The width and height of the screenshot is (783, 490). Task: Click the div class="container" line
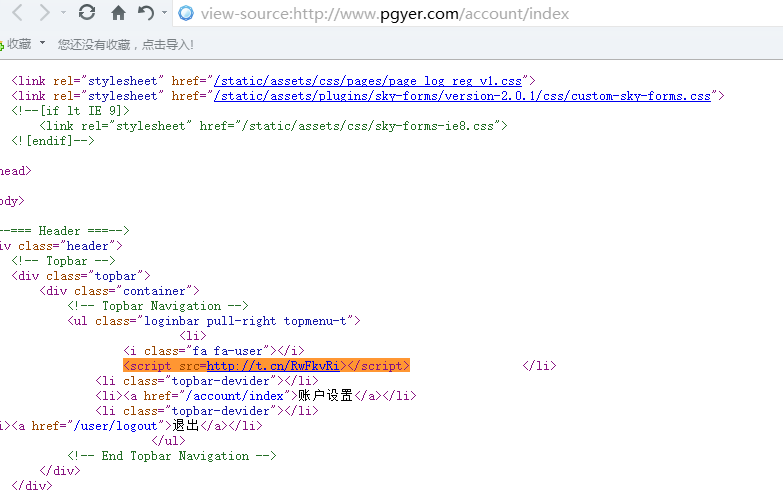pyautogui.click(x=119, y=291)
